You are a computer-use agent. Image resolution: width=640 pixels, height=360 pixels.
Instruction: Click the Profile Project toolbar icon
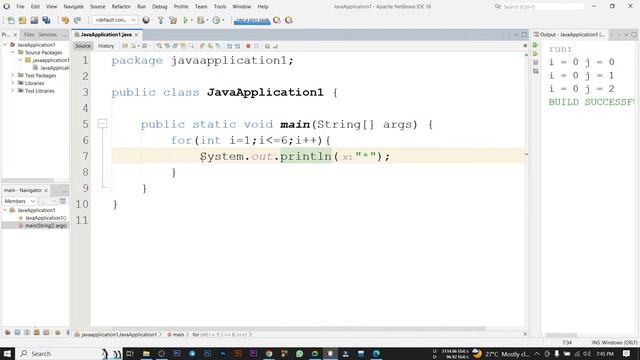pos(216,20)
